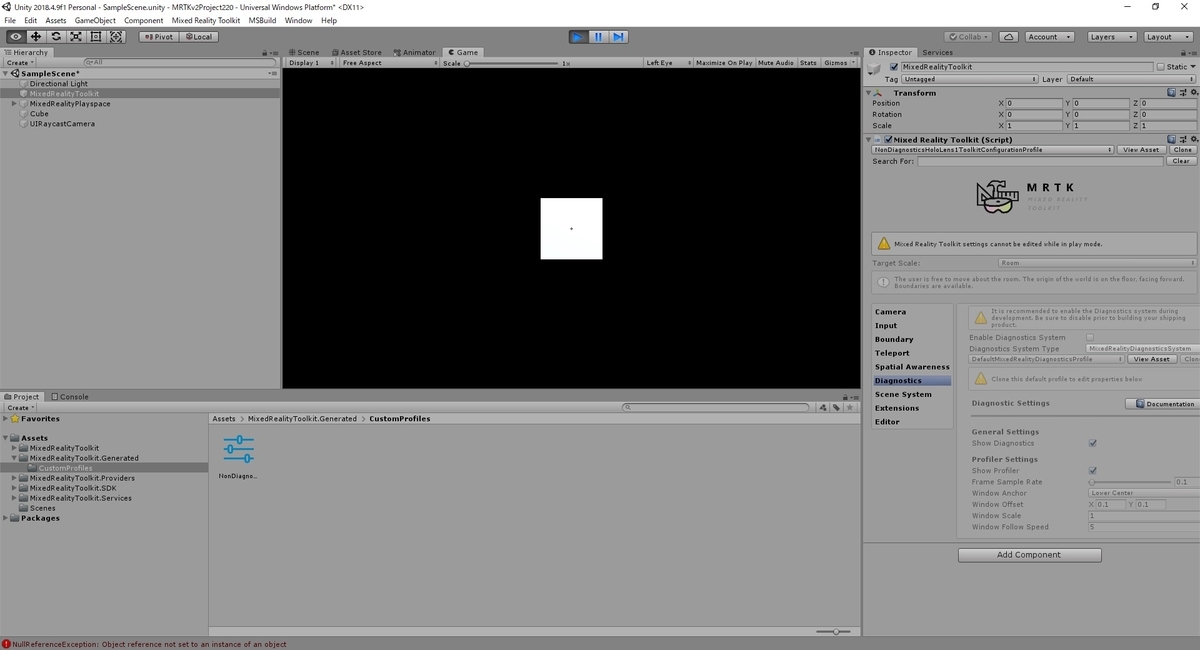Stop play mode with Play button
Image resolution: width=1200 pixels, height=650 pixels.
578,37
